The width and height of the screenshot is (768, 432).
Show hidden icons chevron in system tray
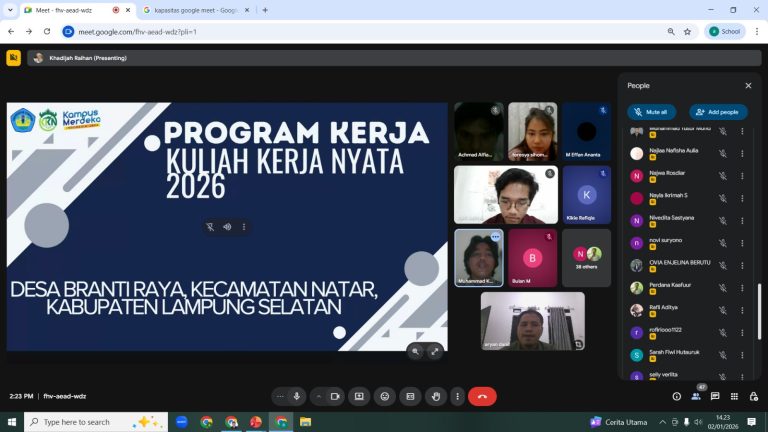click(x=662, y=422)
